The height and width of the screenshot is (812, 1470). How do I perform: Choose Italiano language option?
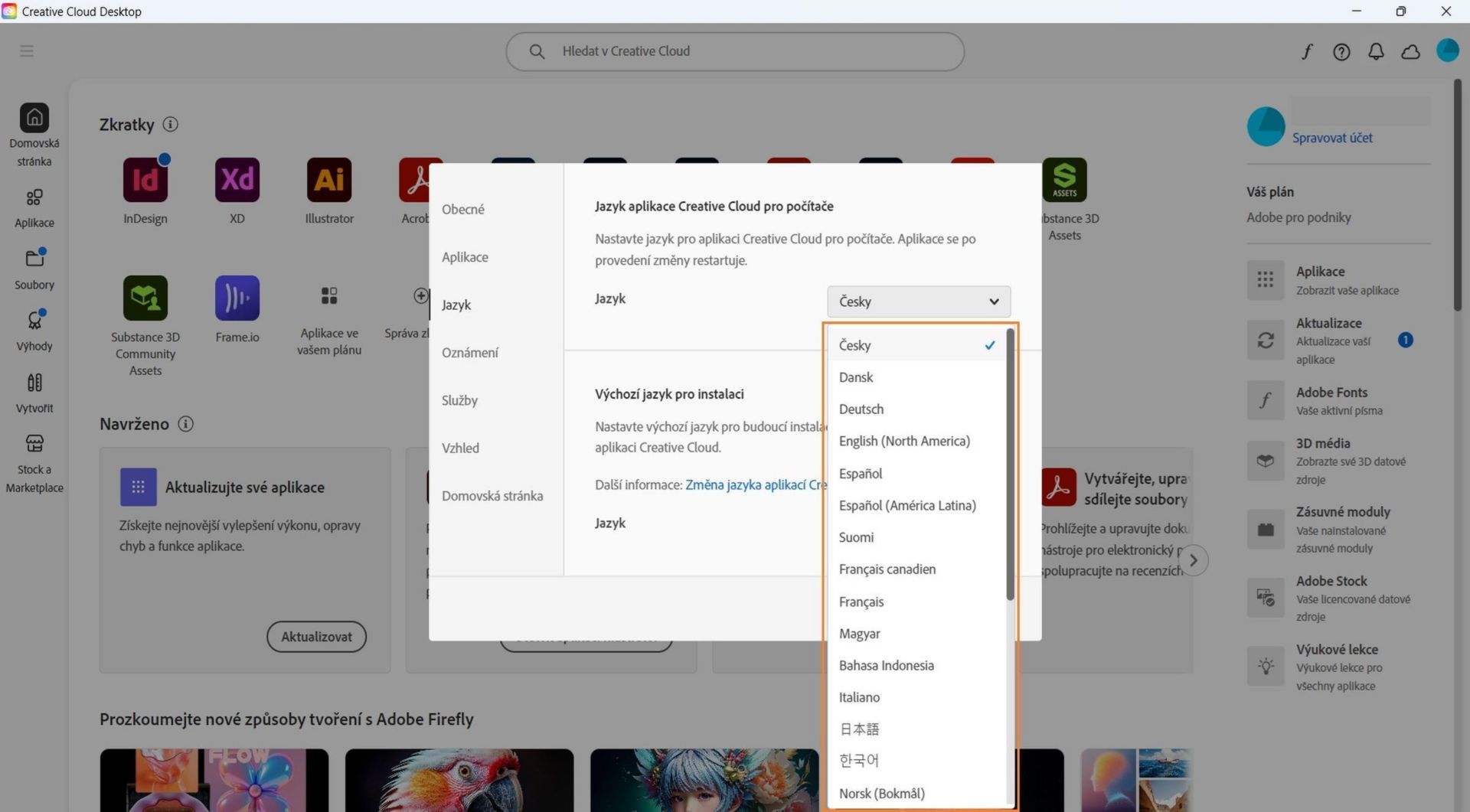[916, 697]
